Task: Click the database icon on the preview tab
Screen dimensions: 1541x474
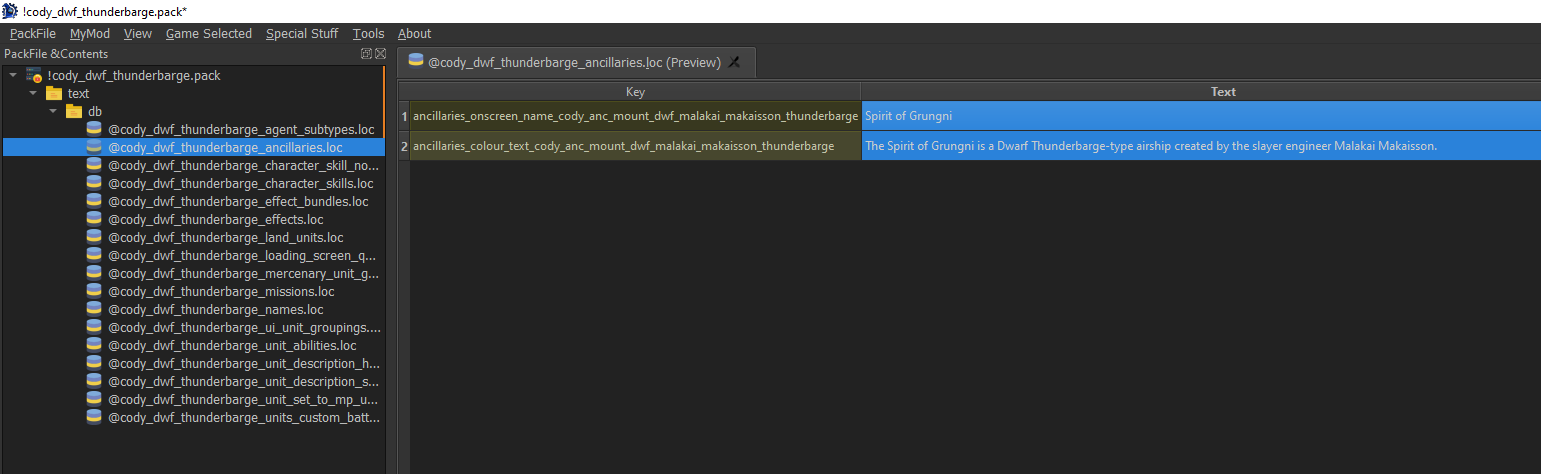Action: (415, 61)
